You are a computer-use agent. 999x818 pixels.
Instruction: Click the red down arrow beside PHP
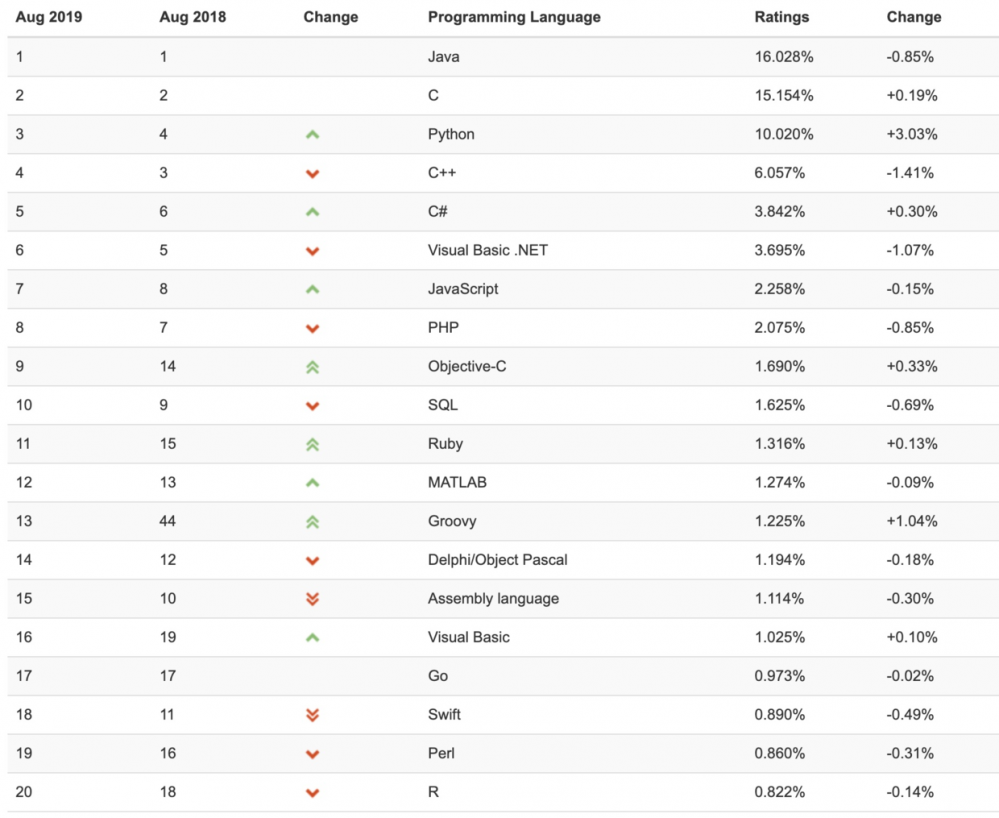pos(312,328)
